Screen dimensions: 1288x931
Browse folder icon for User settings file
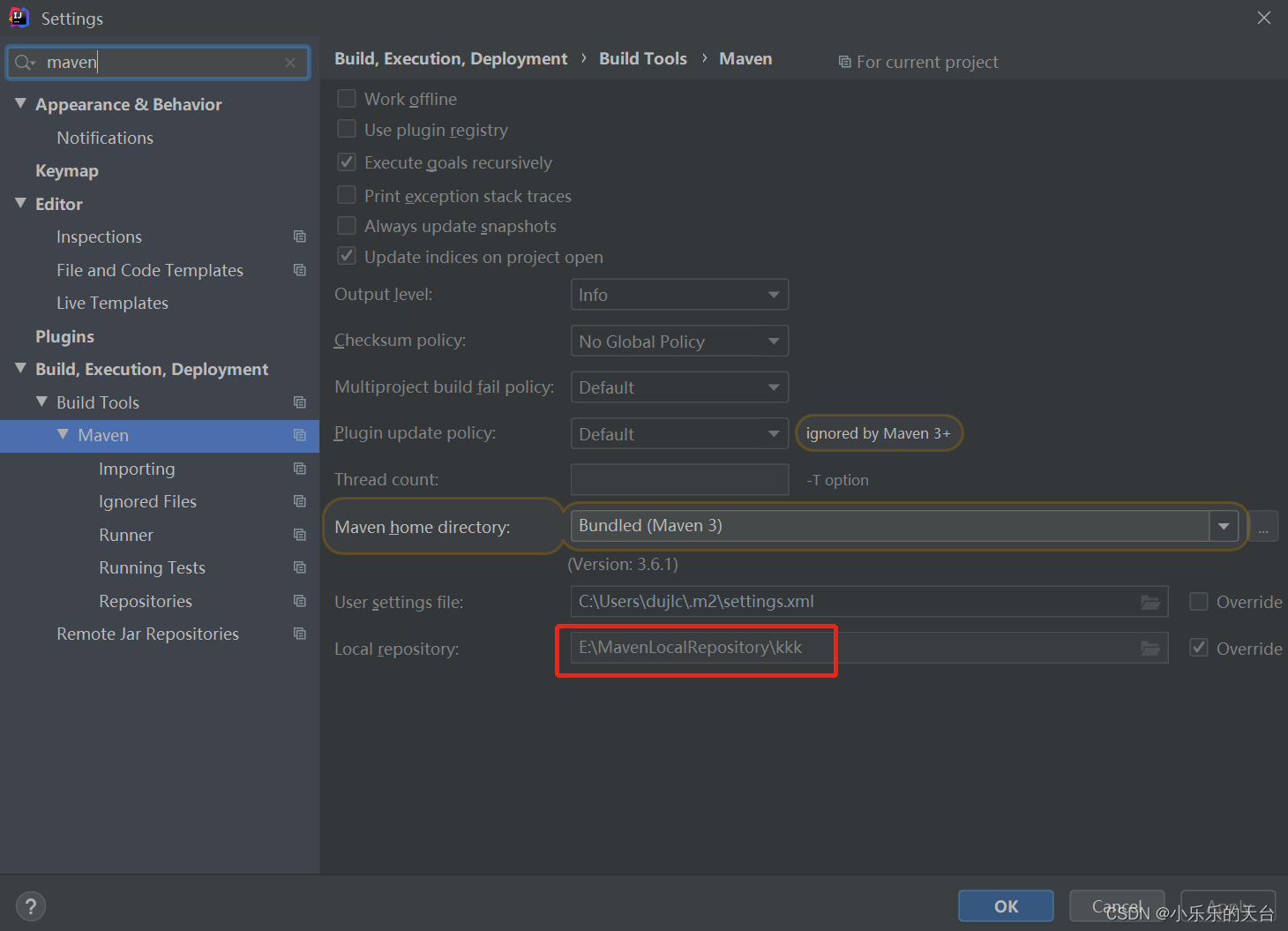pos(1150,602)
